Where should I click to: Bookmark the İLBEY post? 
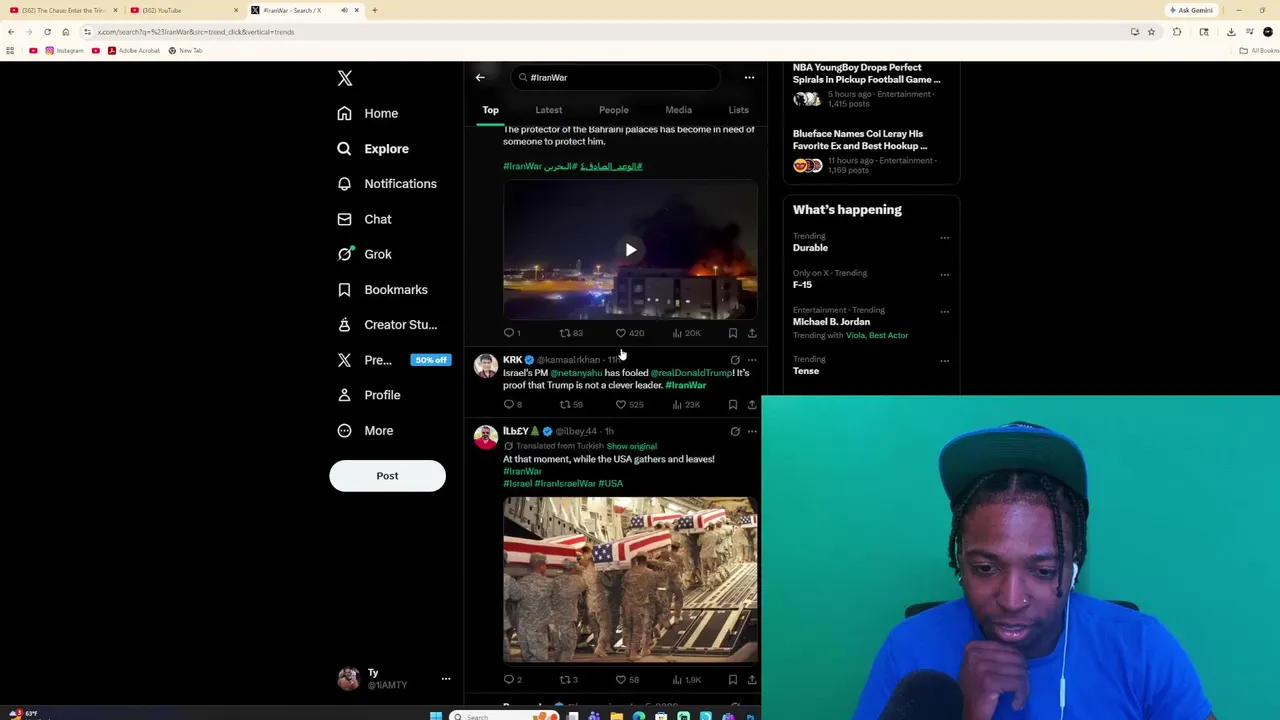tap(733, 680)
